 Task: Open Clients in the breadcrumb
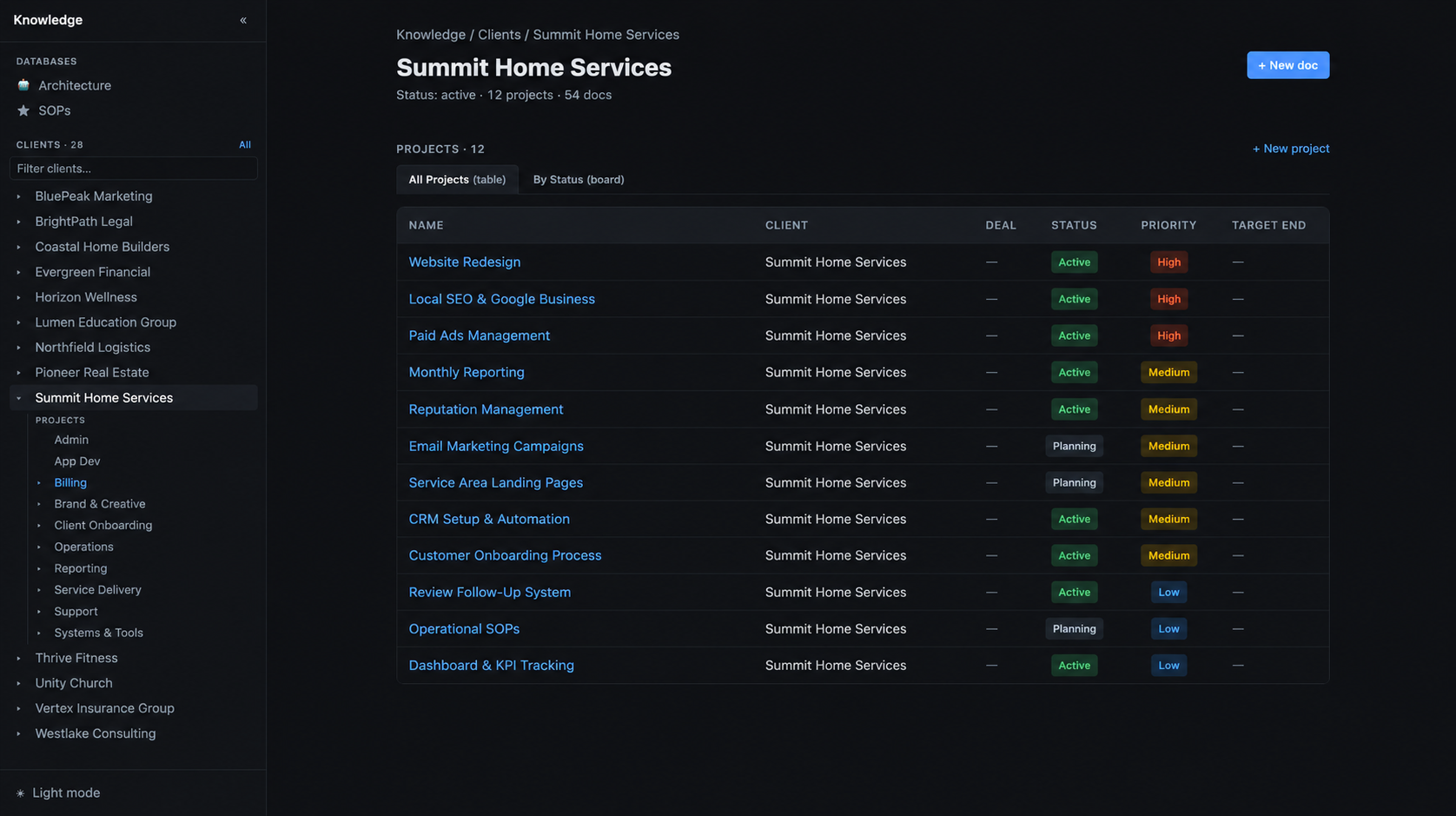[500, 35]
